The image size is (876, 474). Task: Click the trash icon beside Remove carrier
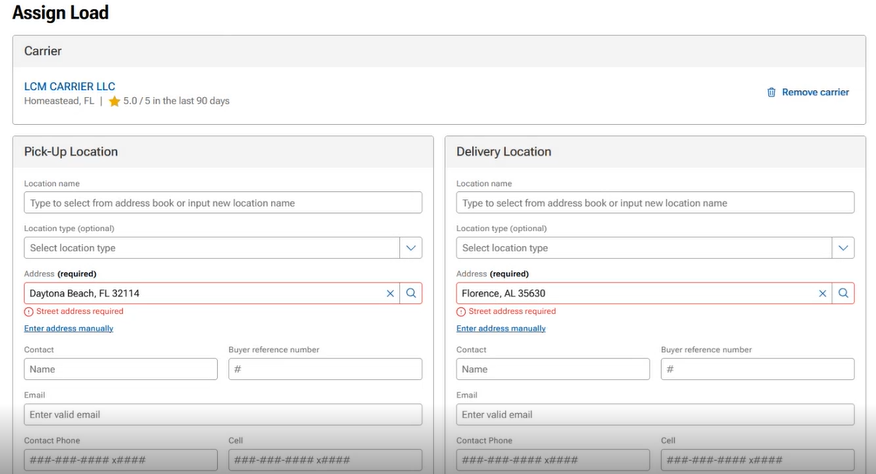coord(771,92)
